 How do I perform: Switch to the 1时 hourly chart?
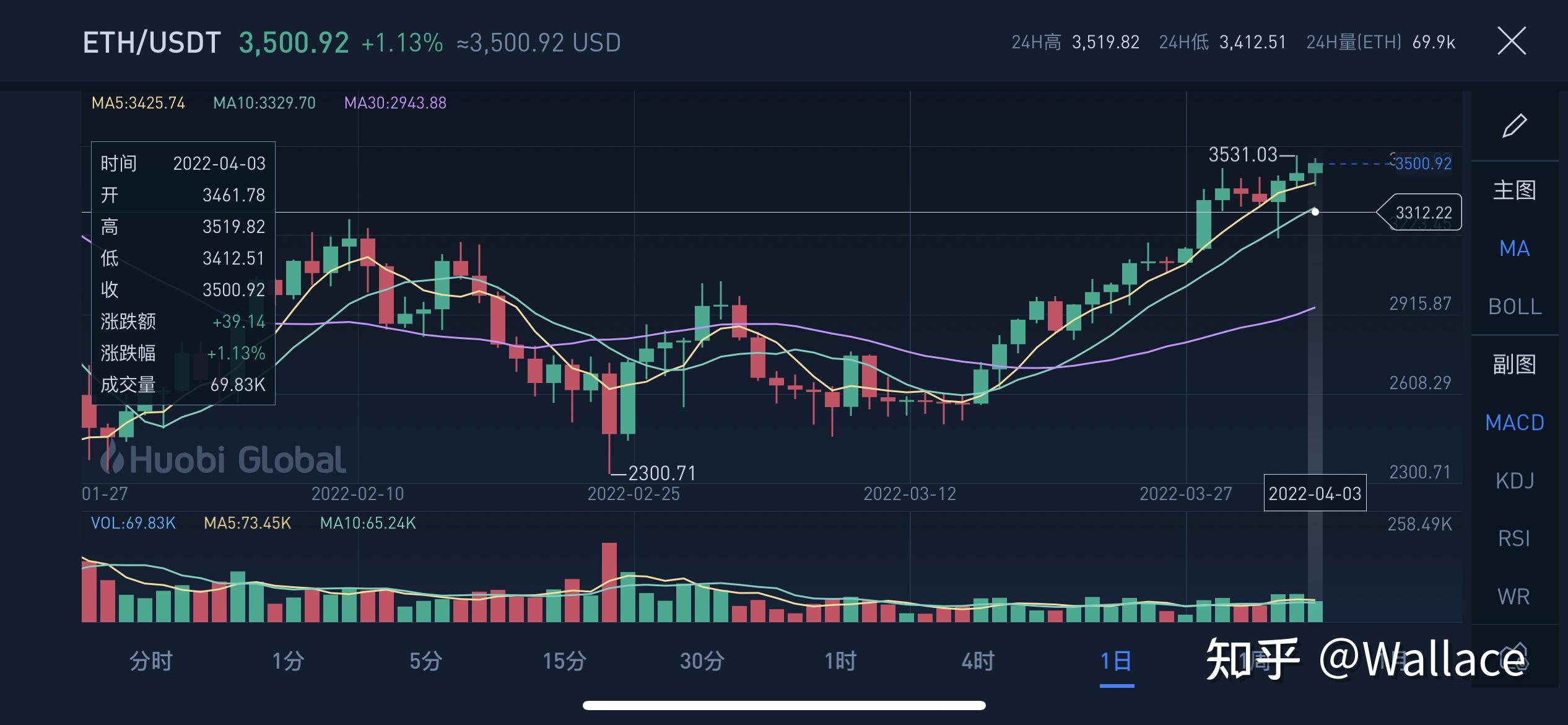839,661
